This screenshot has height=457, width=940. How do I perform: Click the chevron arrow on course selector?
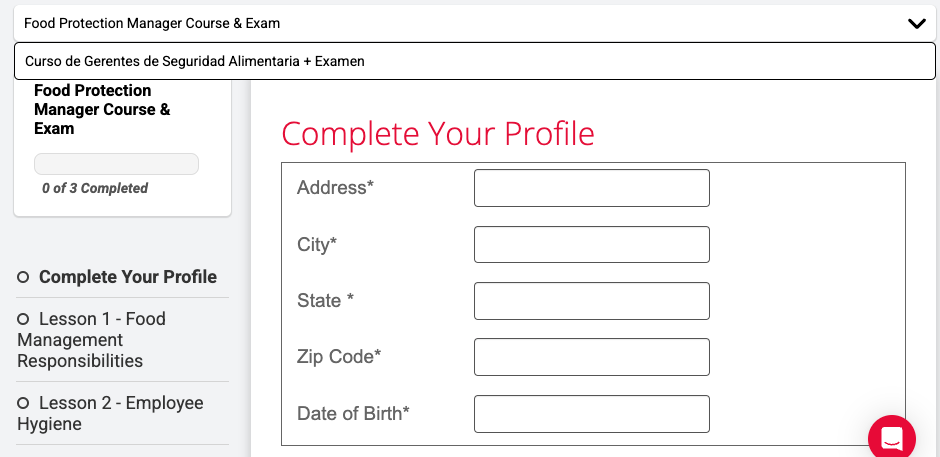pyautogui.click(x=917, y=23)
